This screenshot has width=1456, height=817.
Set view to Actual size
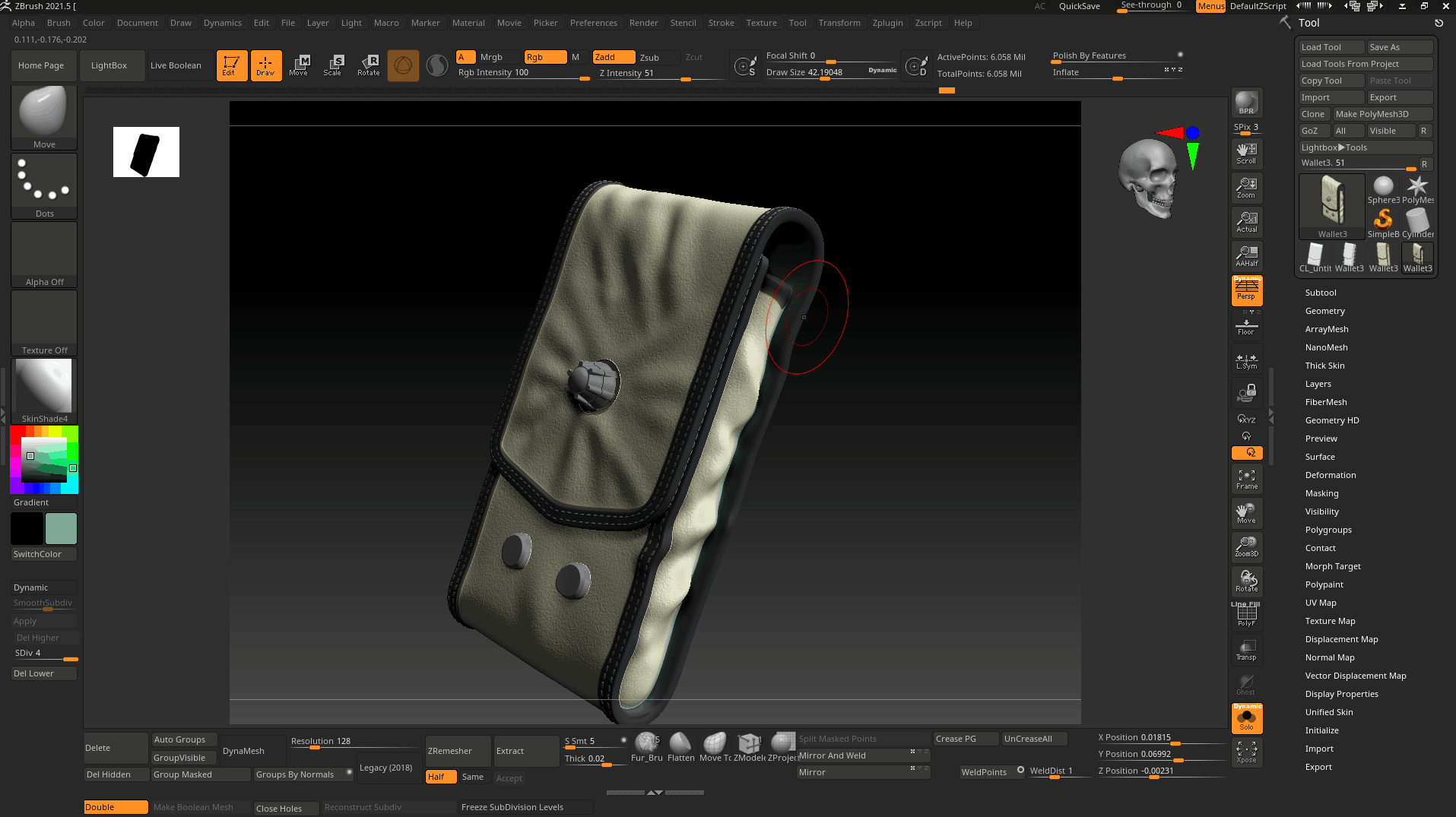click(1246, 222)
